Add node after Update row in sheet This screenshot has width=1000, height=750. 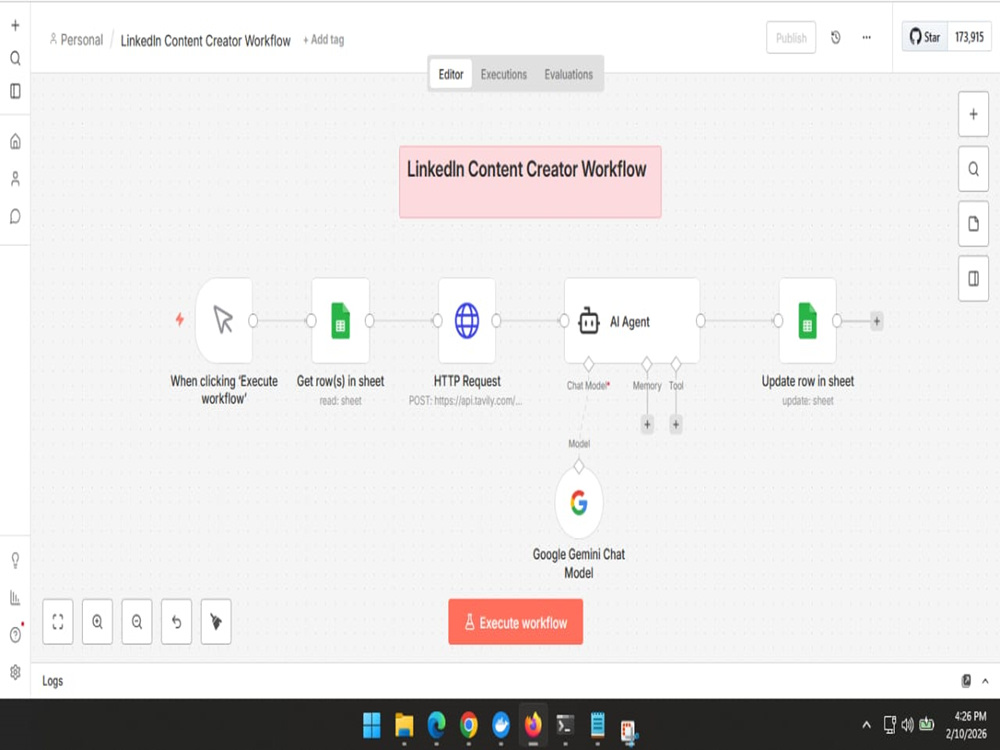[876, 321]
